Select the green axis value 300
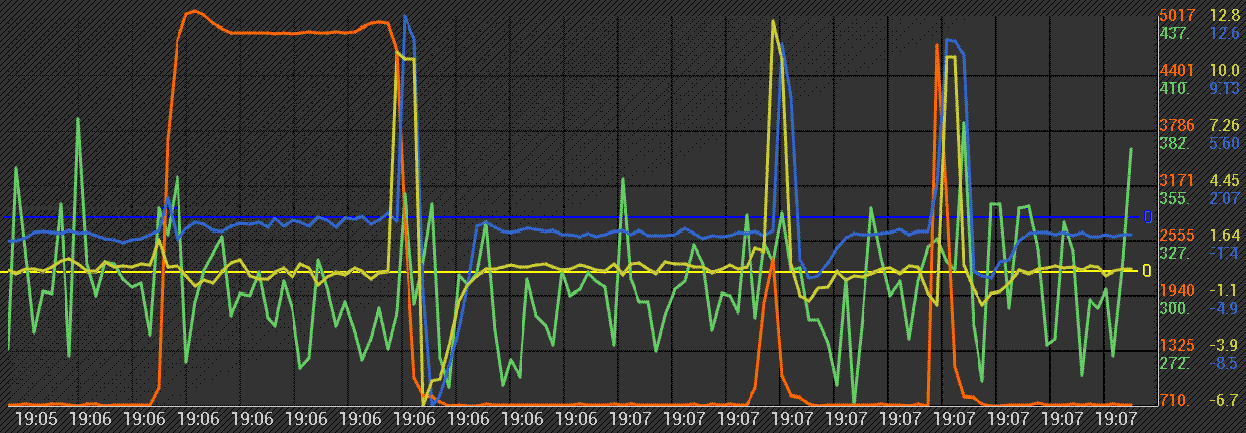1246x433 pixels. pos(1174,308)
